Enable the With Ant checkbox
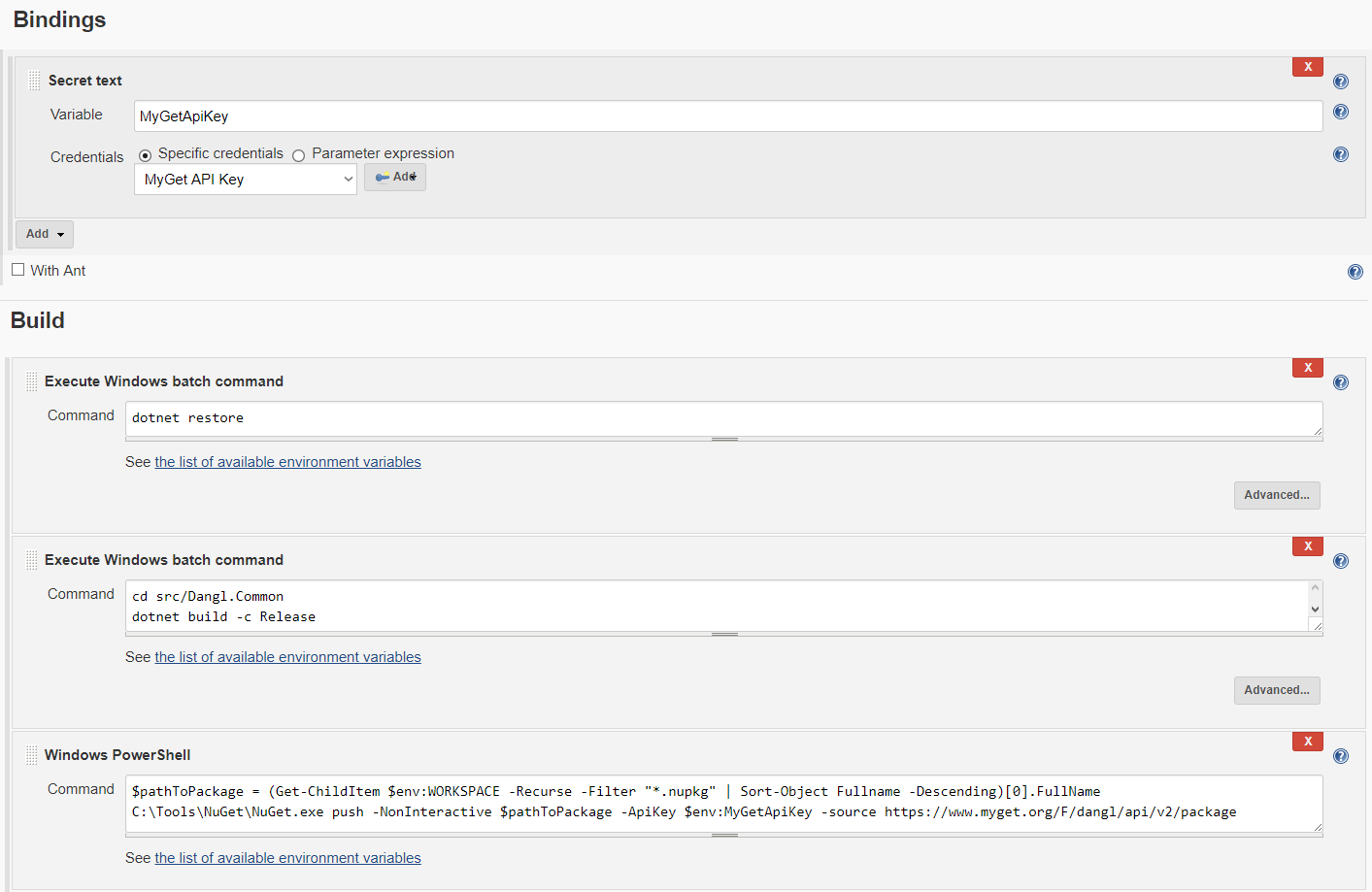 [18, 270]
